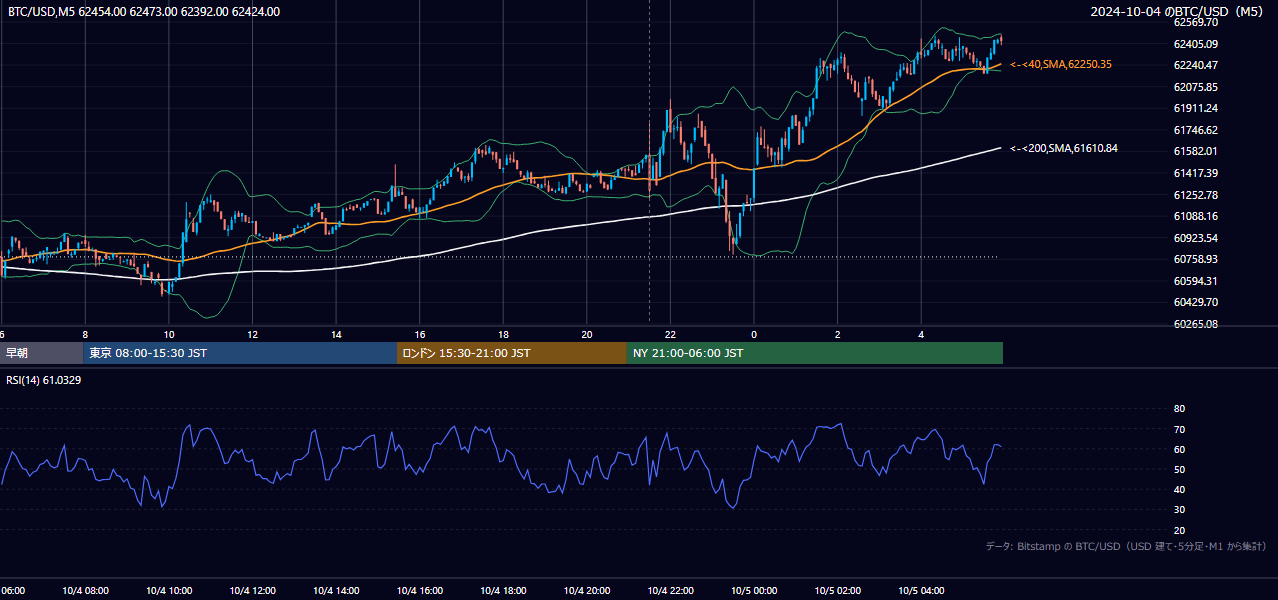Click RSI scale value 50
Image resolution: width=1278 pixels, height=600 pixels.
(x=1179, y=469)
